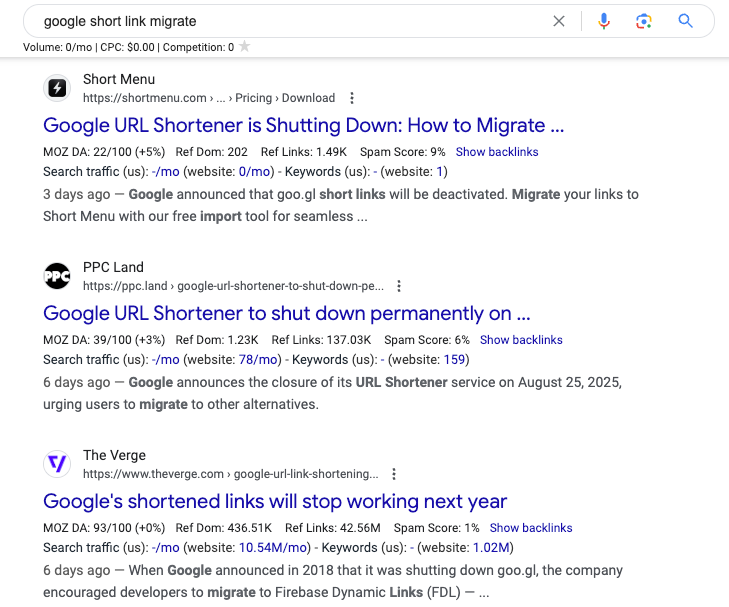Click The Verge website keywords 1.02M
The image size is (729, 607).
491,548
